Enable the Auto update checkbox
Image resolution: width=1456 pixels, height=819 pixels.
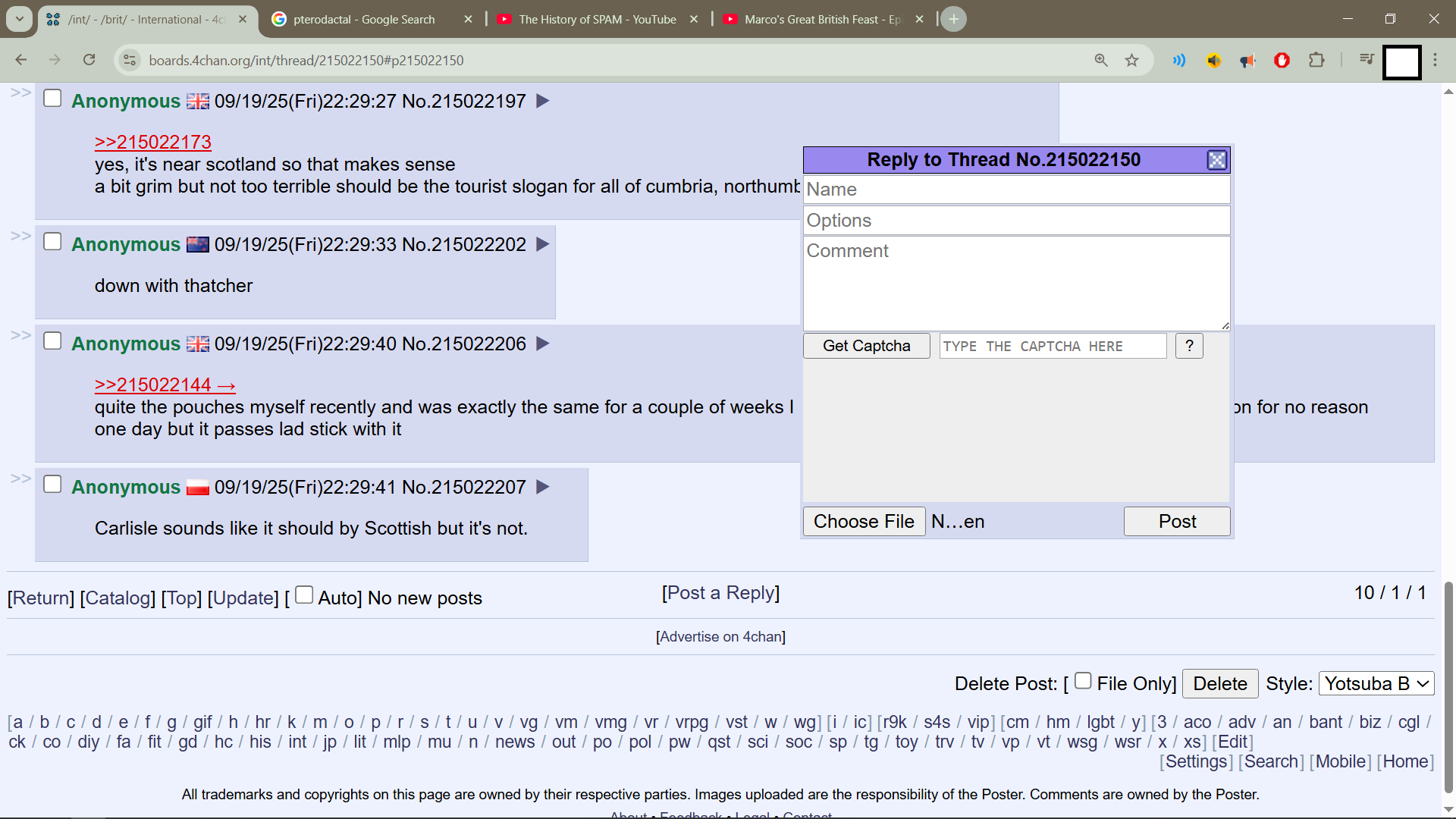[x=304, y=595]
